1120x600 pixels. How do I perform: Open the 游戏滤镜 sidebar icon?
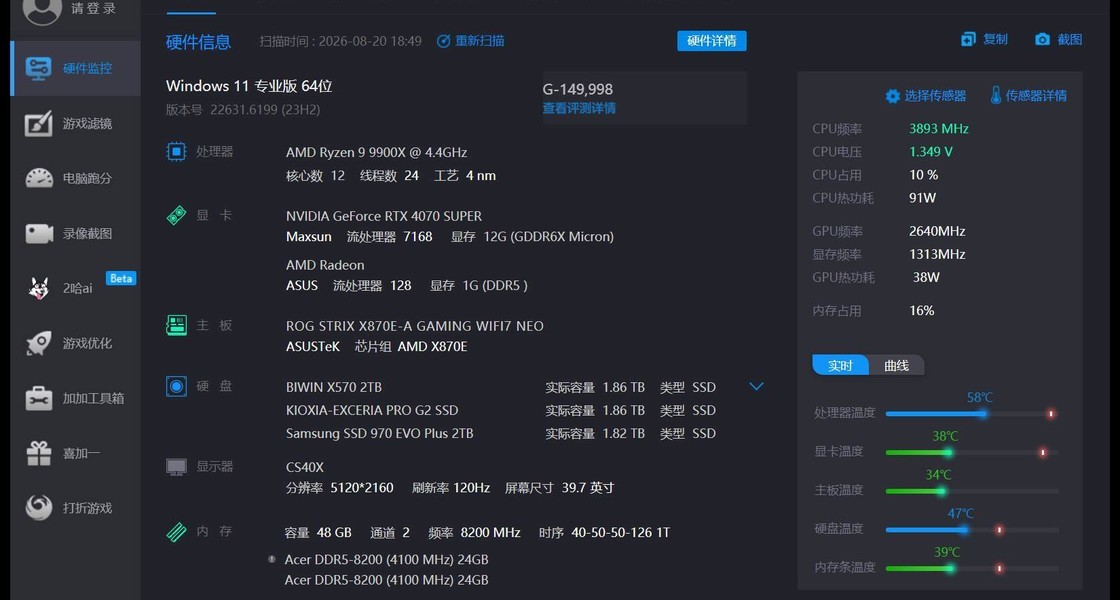click(x=39, y=124)
